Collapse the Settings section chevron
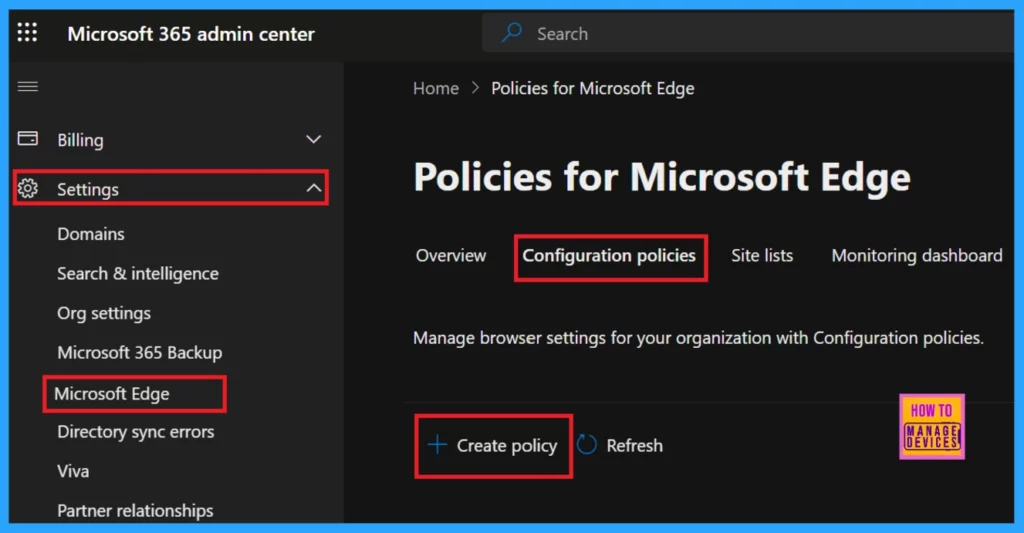The width and height of the screenshot is (1024, 533). [313, 188]
